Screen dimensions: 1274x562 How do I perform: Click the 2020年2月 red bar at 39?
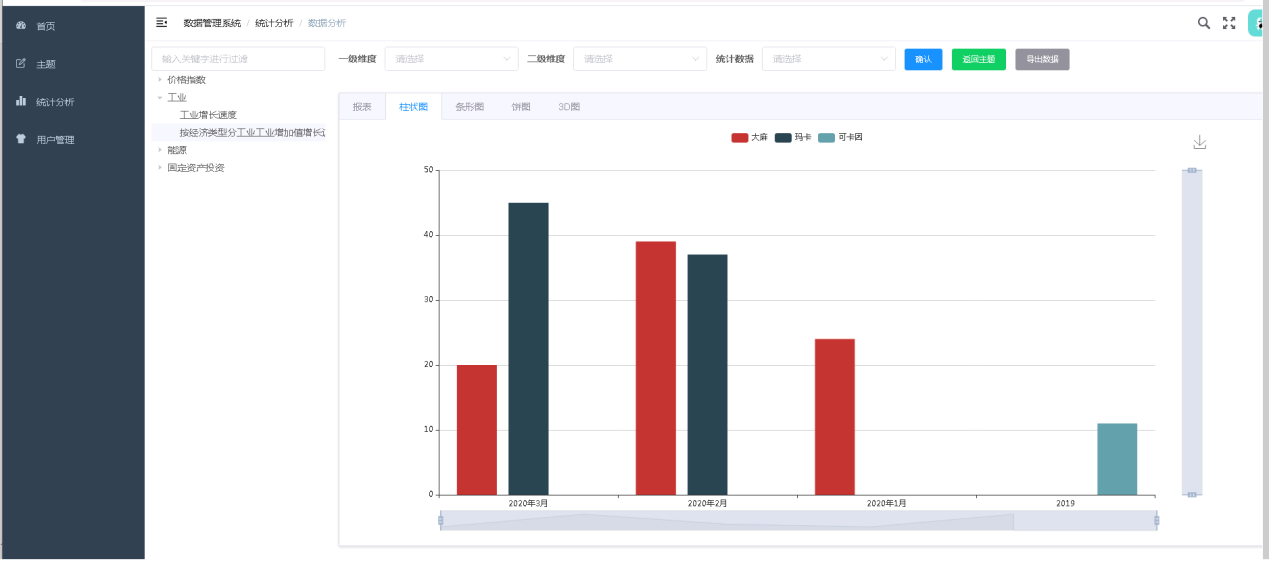point(656,368)
